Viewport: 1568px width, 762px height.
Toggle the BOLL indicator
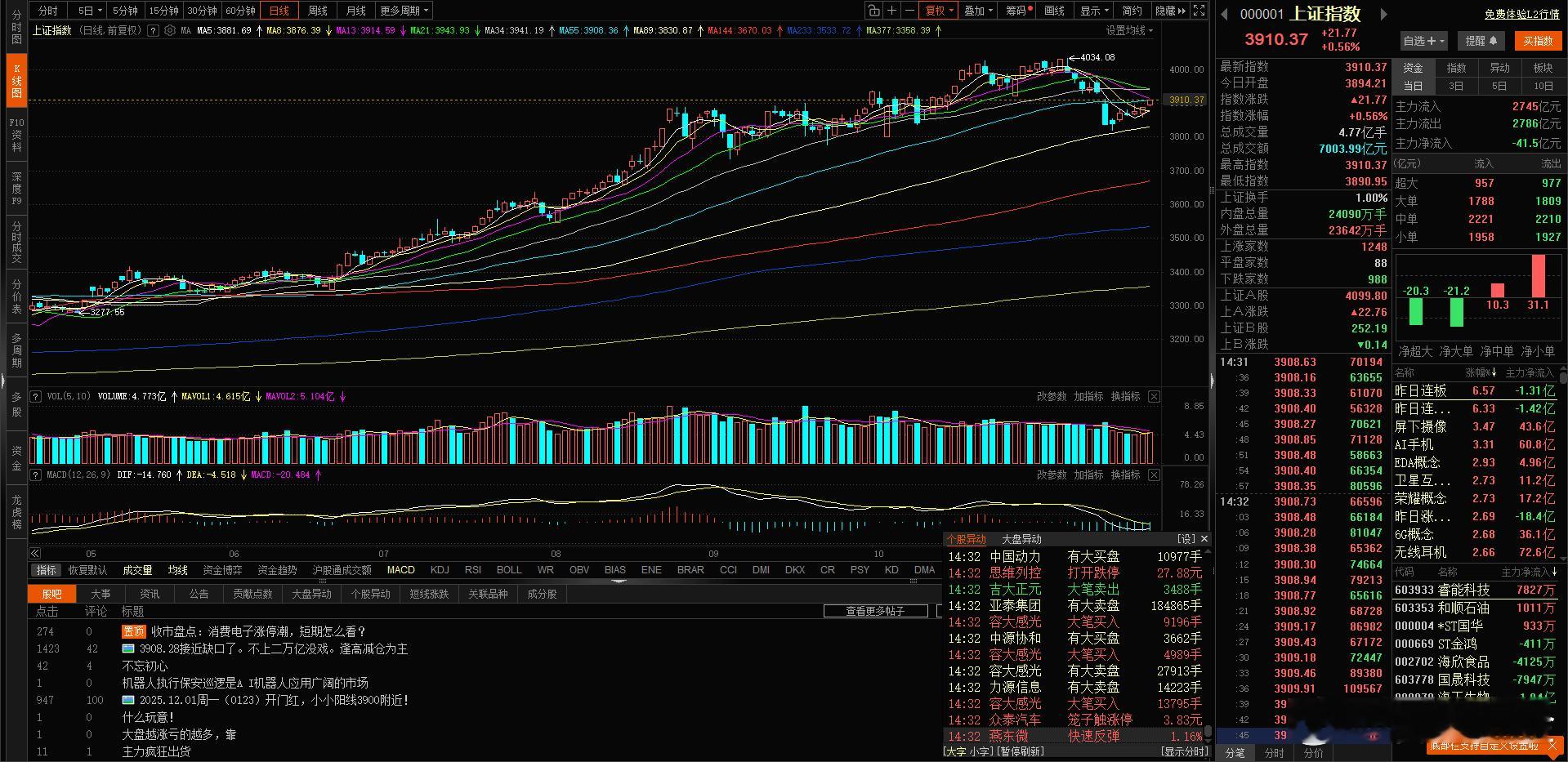509,570
